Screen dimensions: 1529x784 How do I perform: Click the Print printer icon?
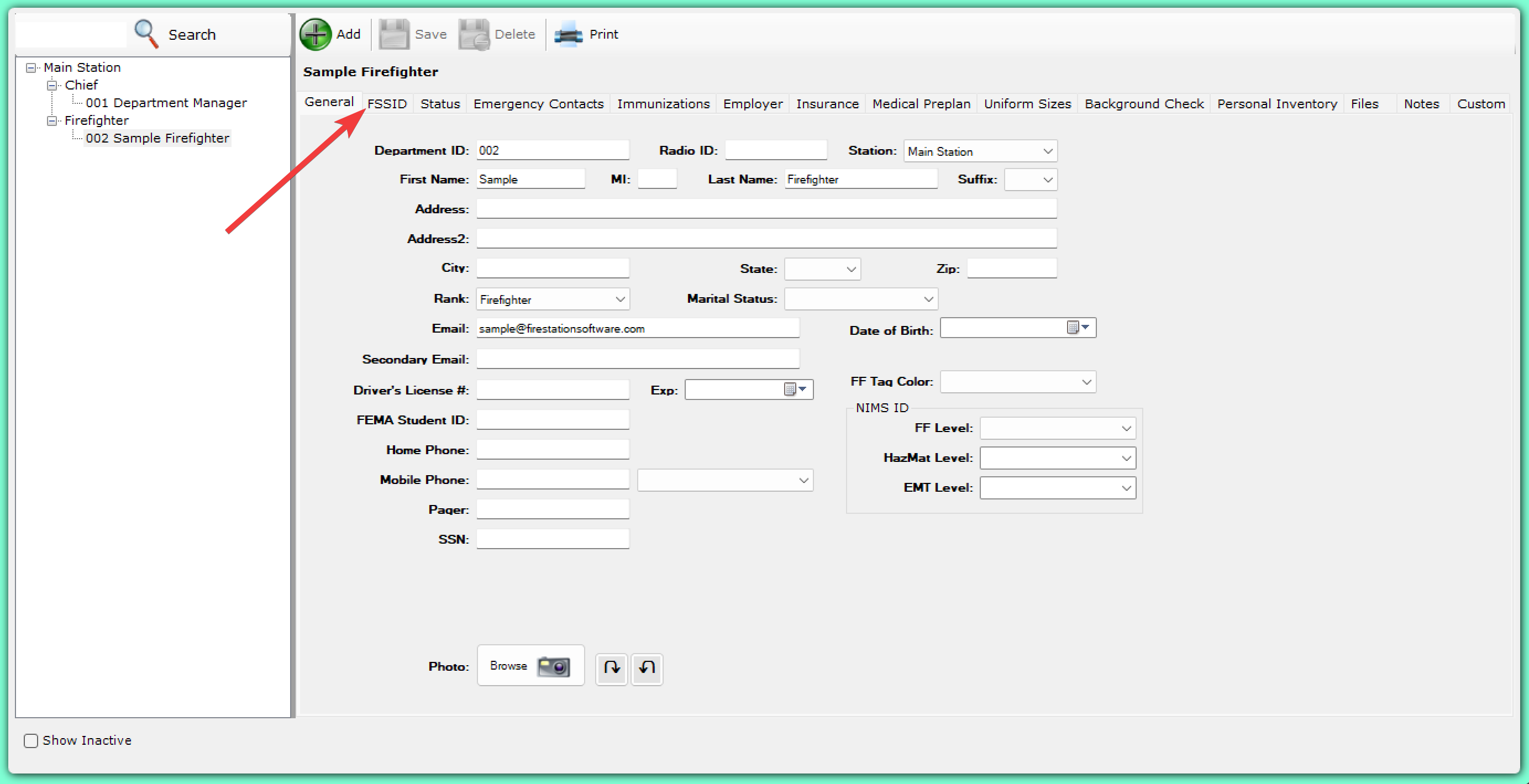click(x=568, y=34)
